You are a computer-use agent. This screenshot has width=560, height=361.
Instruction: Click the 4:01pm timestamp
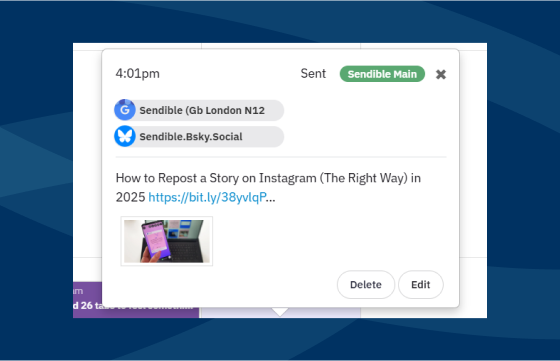pos(138,74)
